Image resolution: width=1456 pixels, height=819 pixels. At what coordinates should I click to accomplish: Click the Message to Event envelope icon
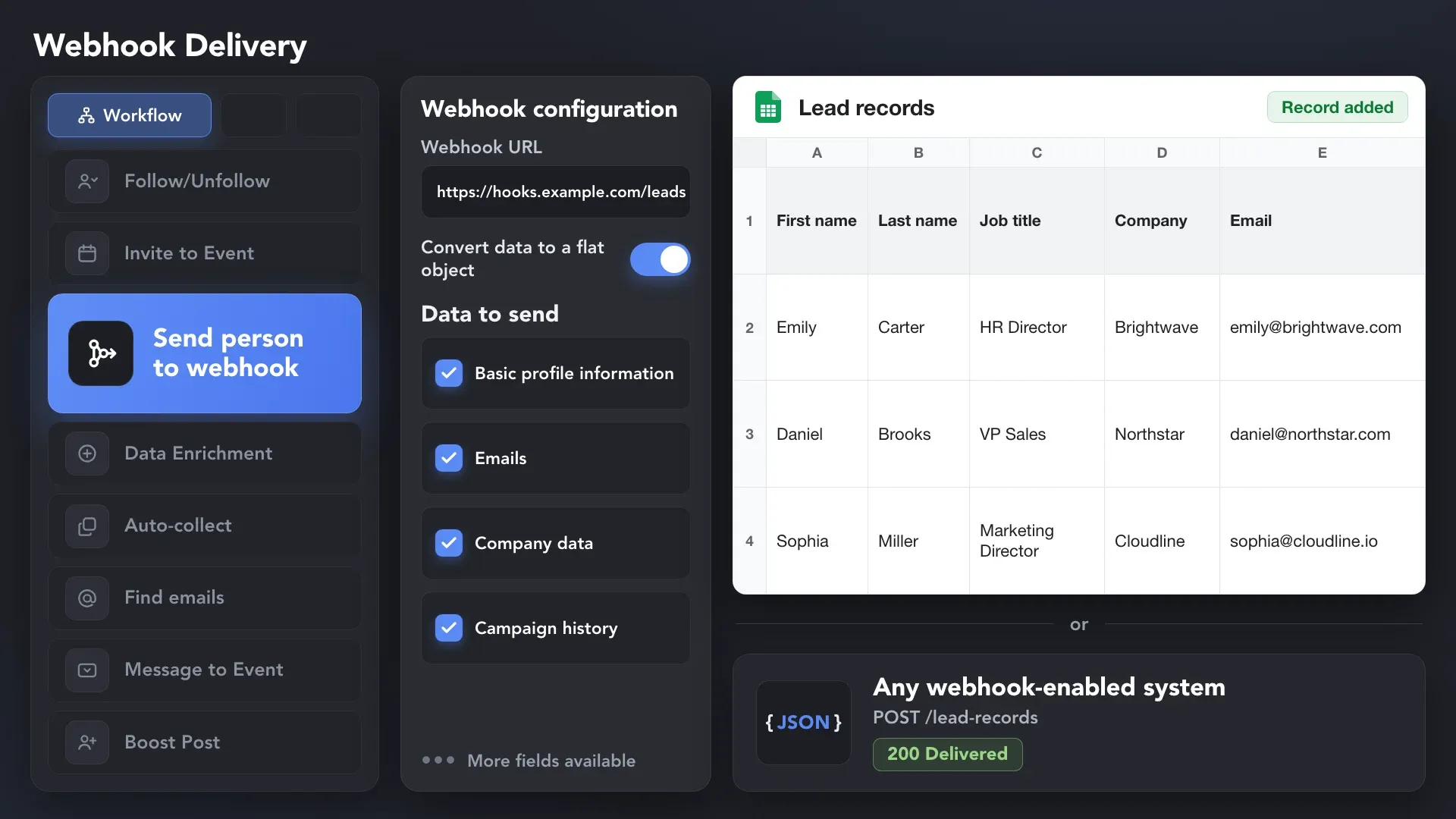click(x=87, y=670)
